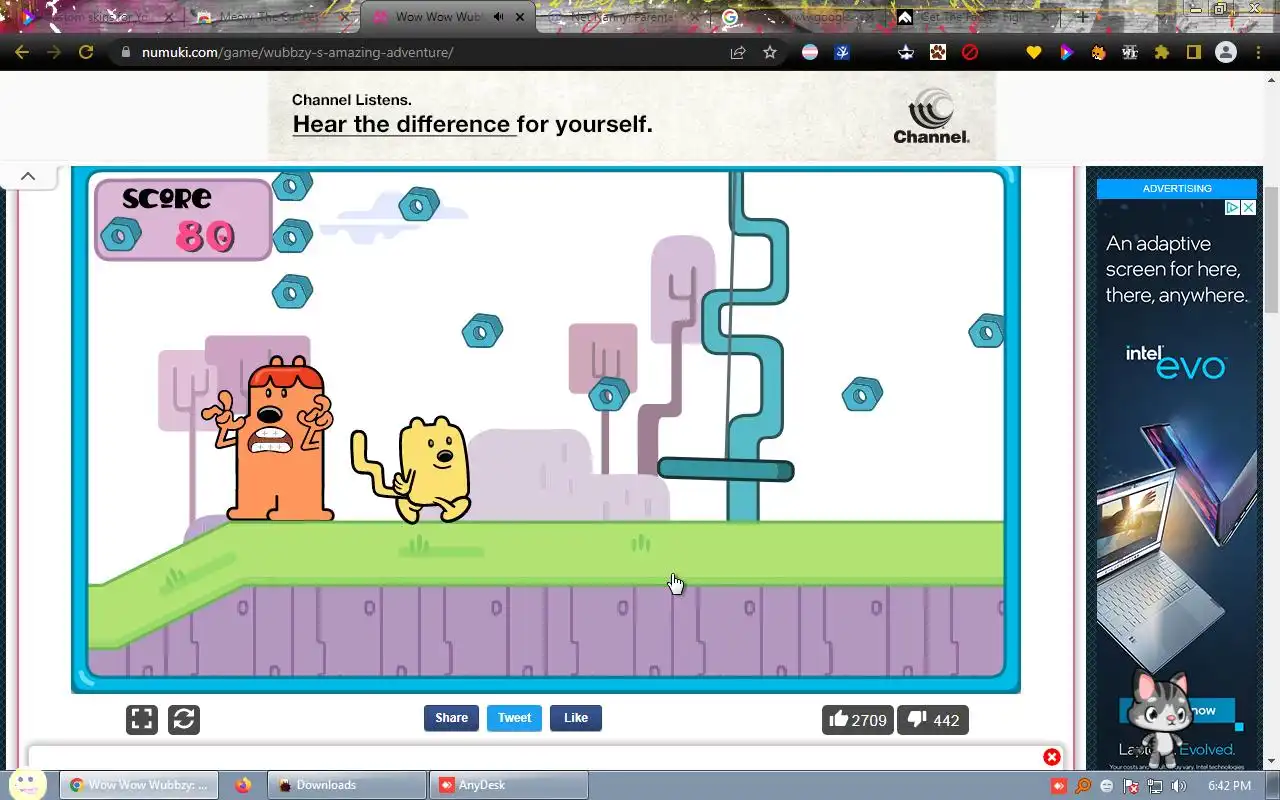The width and height of the screenshot is (1280, 800).
Task: Click the Tweet button
Action: tap(514, 718)
